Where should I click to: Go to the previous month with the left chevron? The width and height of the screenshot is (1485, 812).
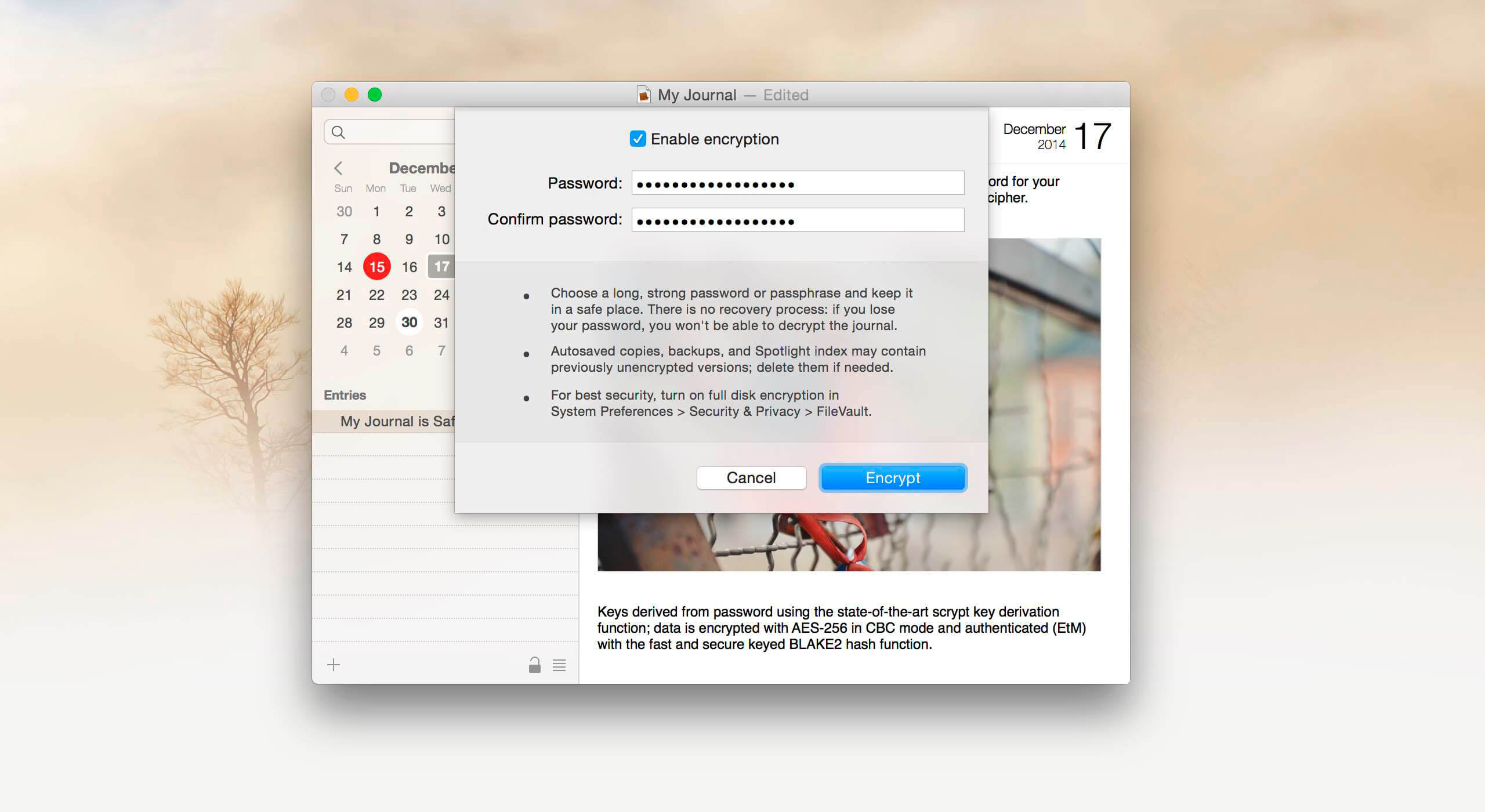[x=338, y=168]
